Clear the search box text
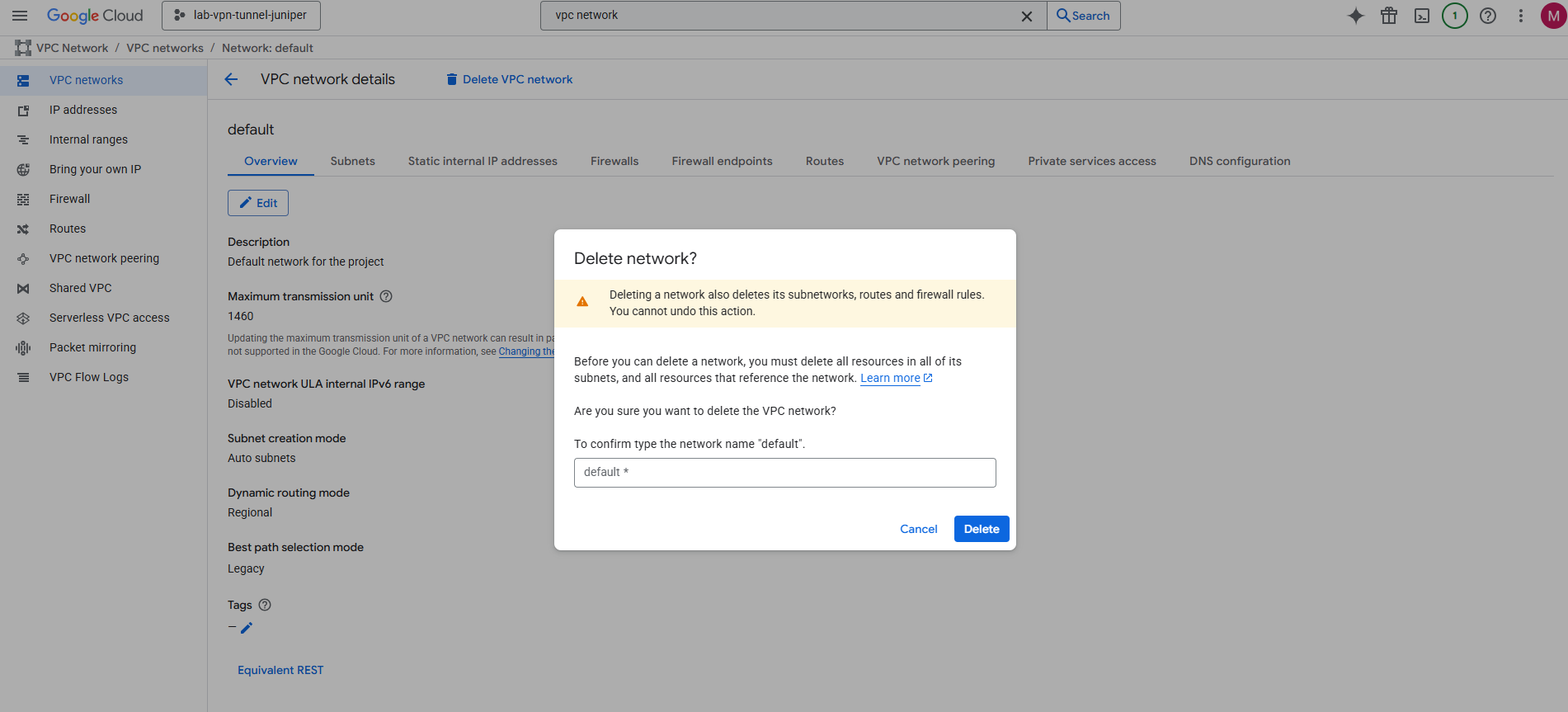 (1027, 16)
